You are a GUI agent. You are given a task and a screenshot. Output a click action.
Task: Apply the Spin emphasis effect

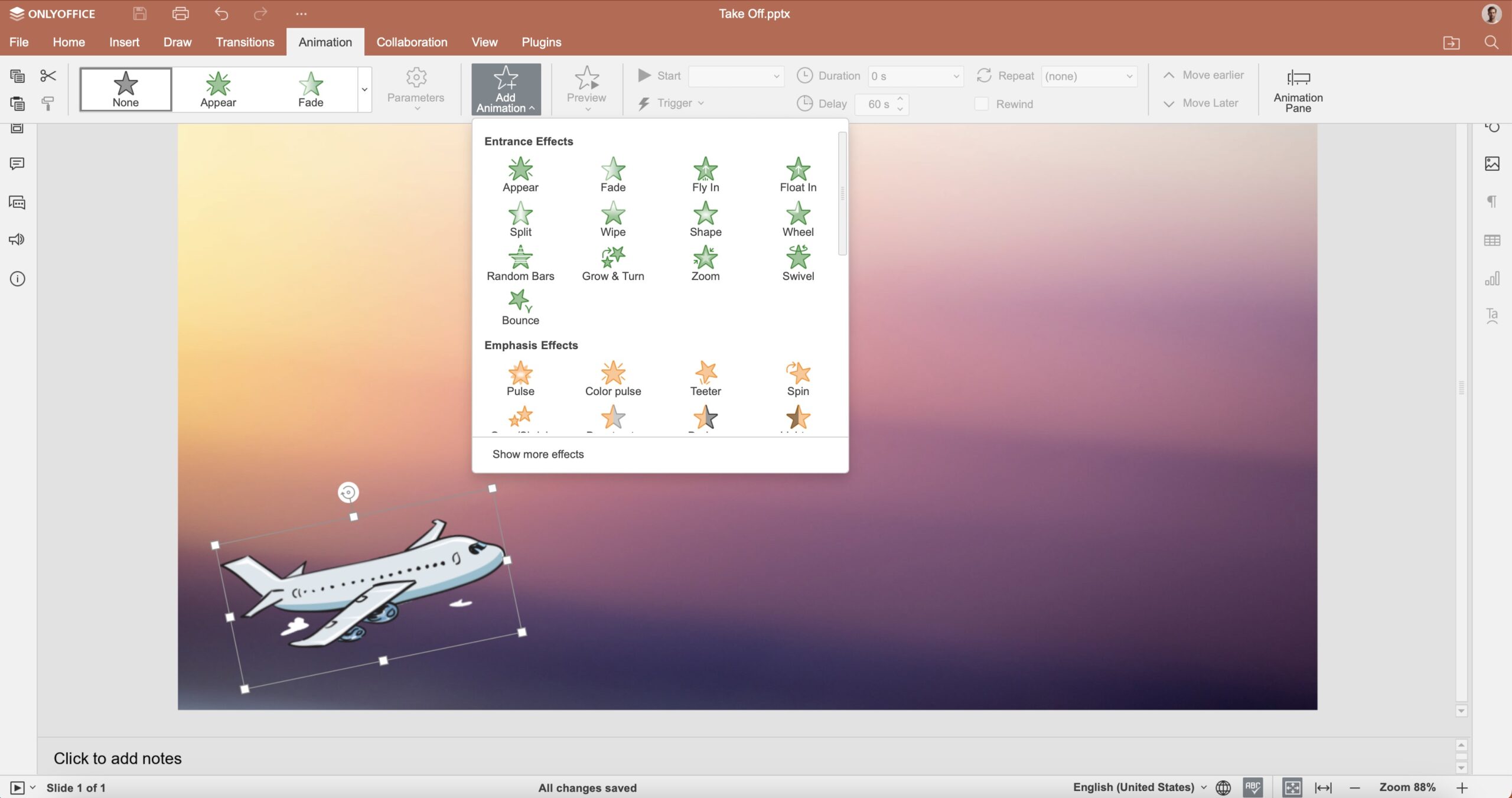coord(798,379)
